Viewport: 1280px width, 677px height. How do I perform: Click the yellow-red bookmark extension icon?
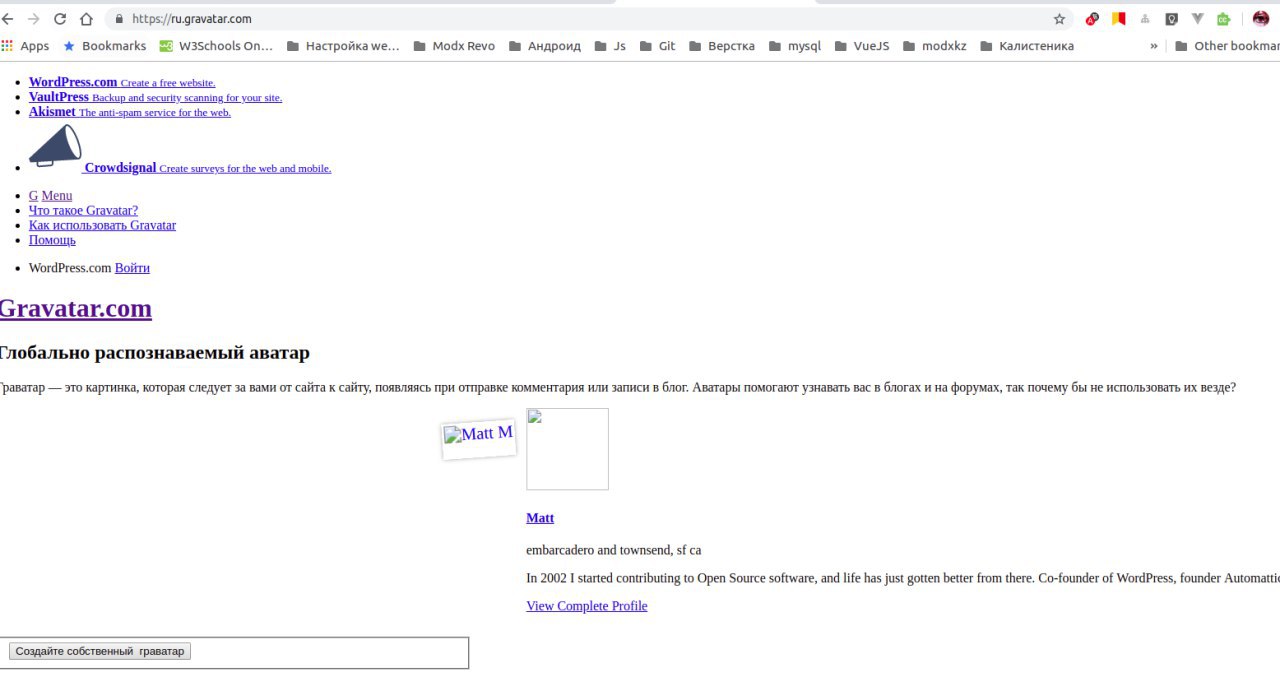point(1119,19)
